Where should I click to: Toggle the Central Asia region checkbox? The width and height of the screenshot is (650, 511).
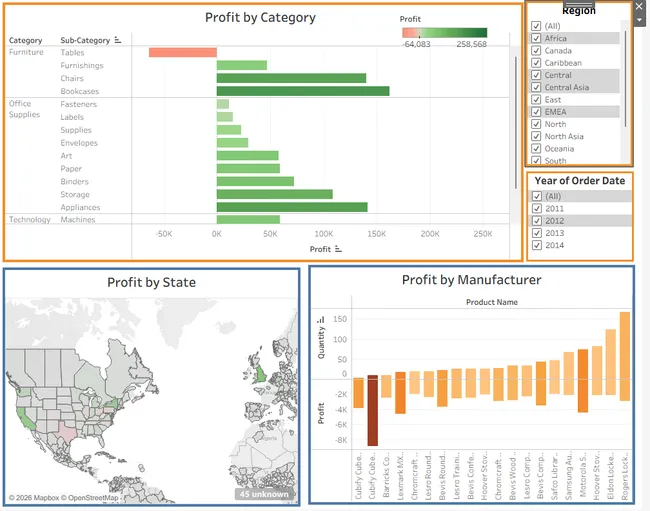pyautogui.click(x=536, y=87)
